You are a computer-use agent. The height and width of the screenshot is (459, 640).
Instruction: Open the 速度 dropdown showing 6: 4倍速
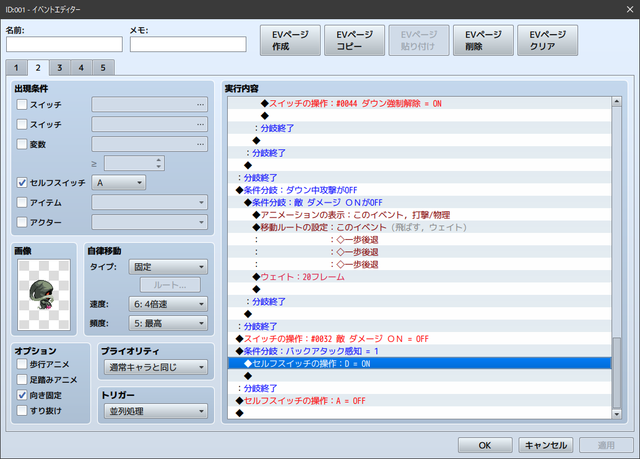click(x=168, y=304)
